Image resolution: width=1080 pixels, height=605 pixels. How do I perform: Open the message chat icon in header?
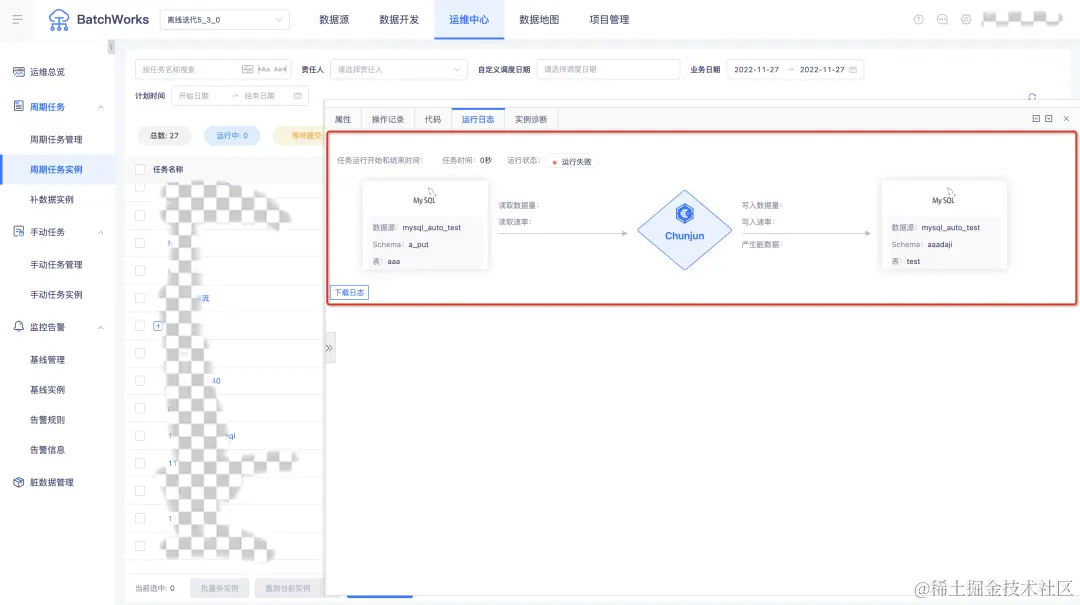(x=942, y=19)
